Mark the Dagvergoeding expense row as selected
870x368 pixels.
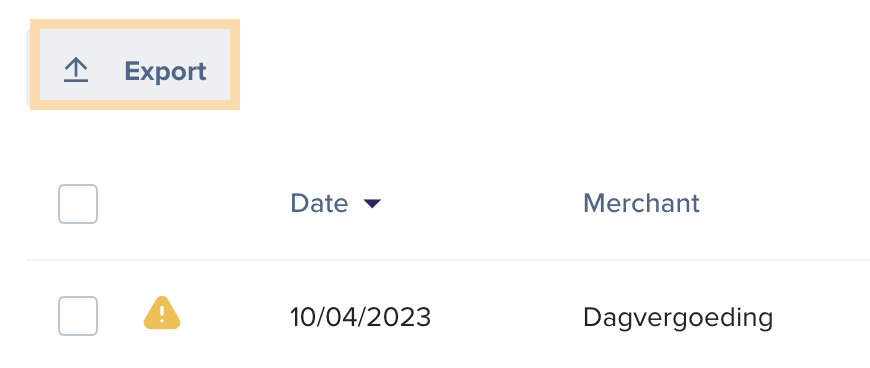pos(78,316)
